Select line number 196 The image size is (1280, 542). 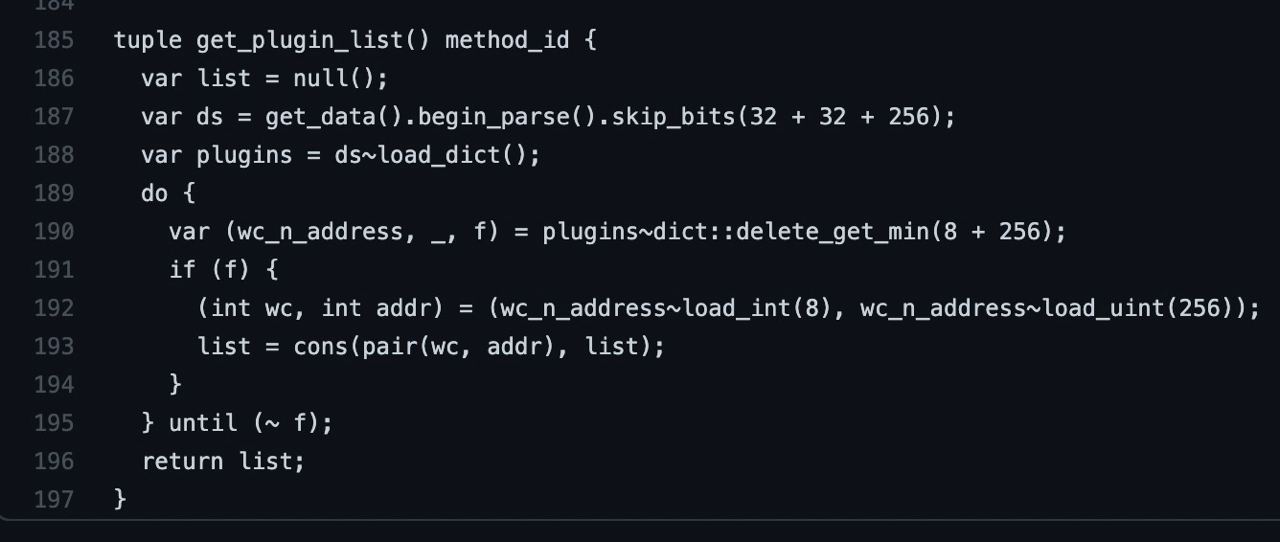(x=54, y=461)
